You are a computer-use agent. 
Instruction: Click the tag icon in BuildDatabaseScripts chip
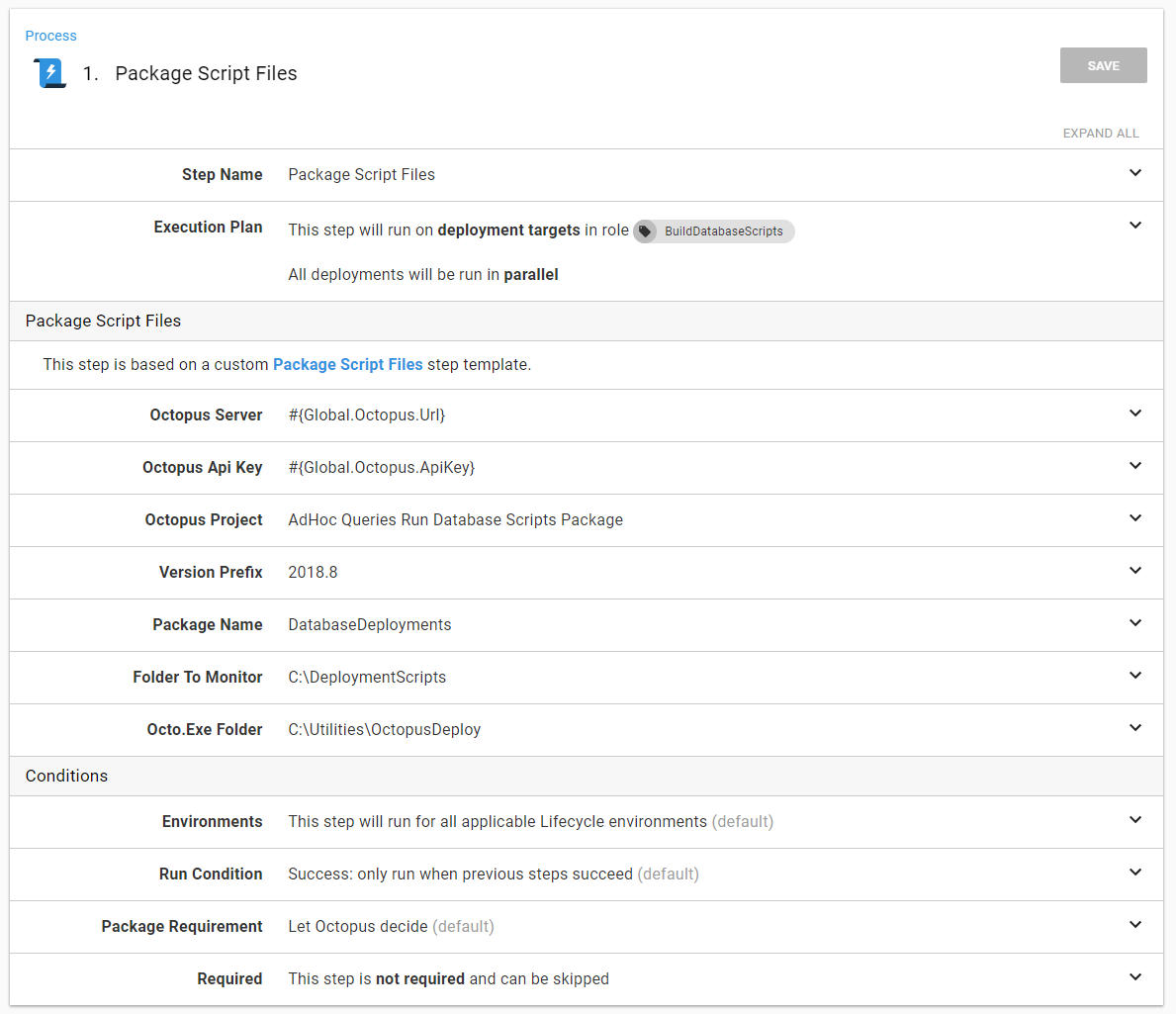tap(645, 231)
